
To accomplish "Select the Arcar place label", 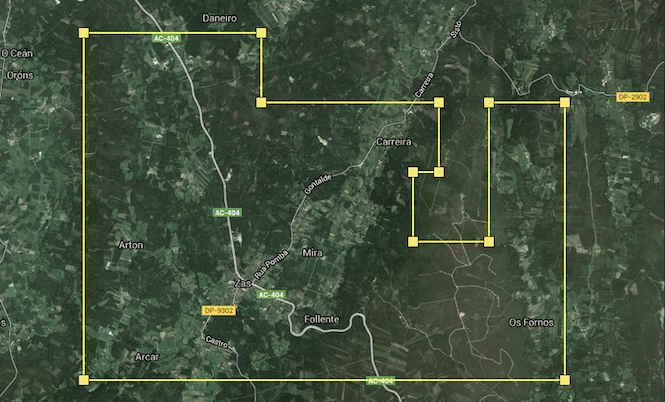I will [146, 356].
